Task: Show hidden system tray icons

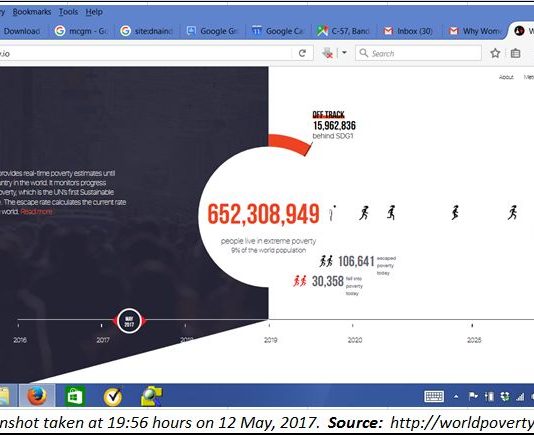Action: (x=456, y=397)
